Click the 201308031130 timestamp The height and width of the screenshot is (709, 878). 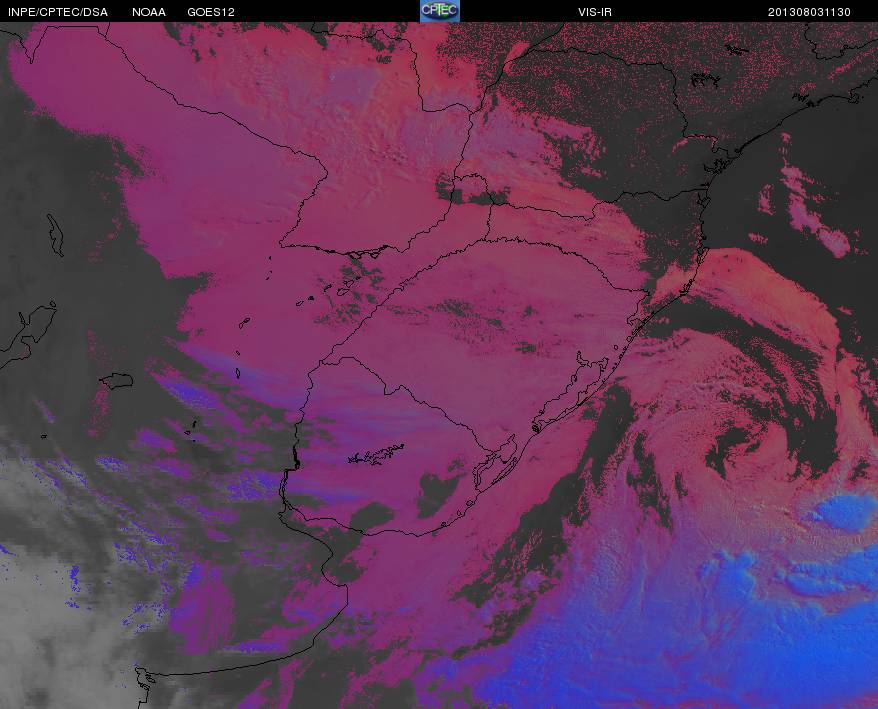[809, 12]
